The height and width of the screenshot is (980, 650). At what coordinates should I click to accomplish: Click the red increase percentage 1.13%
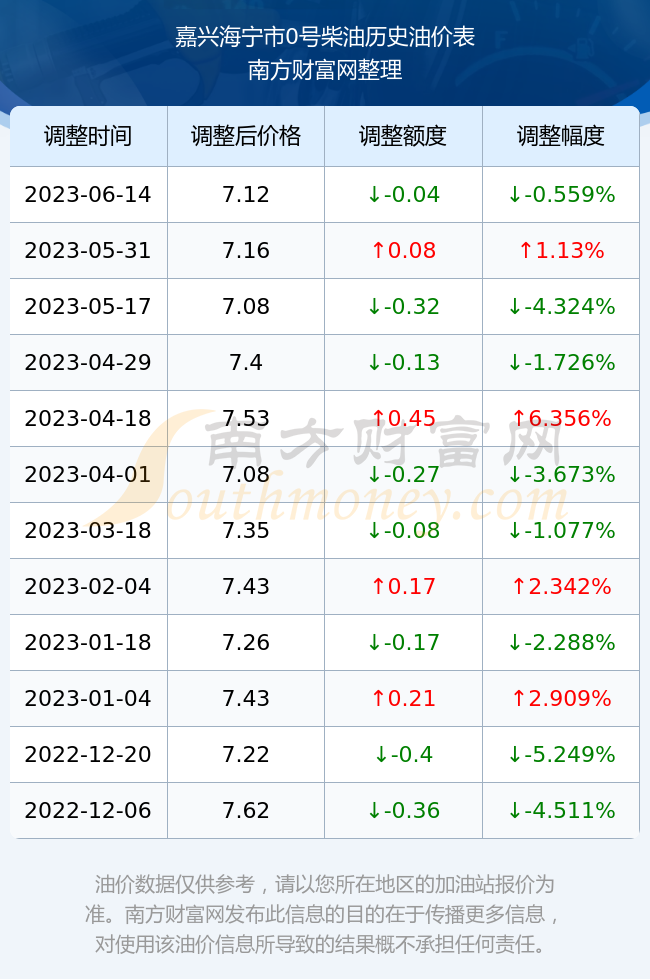coord(561,251)
